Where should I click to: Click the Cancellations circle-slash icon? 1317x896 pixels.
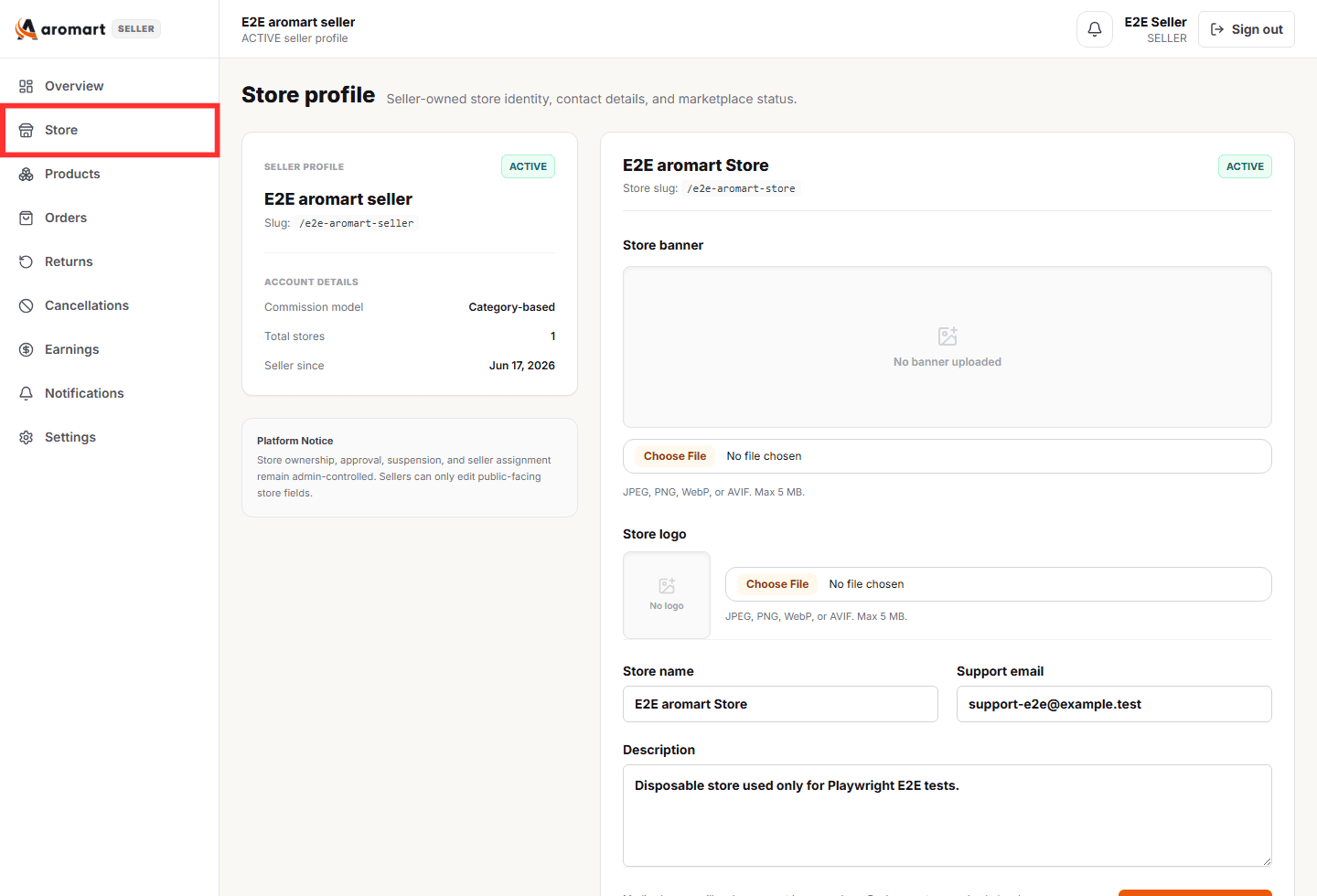click(x=27, y=305)
